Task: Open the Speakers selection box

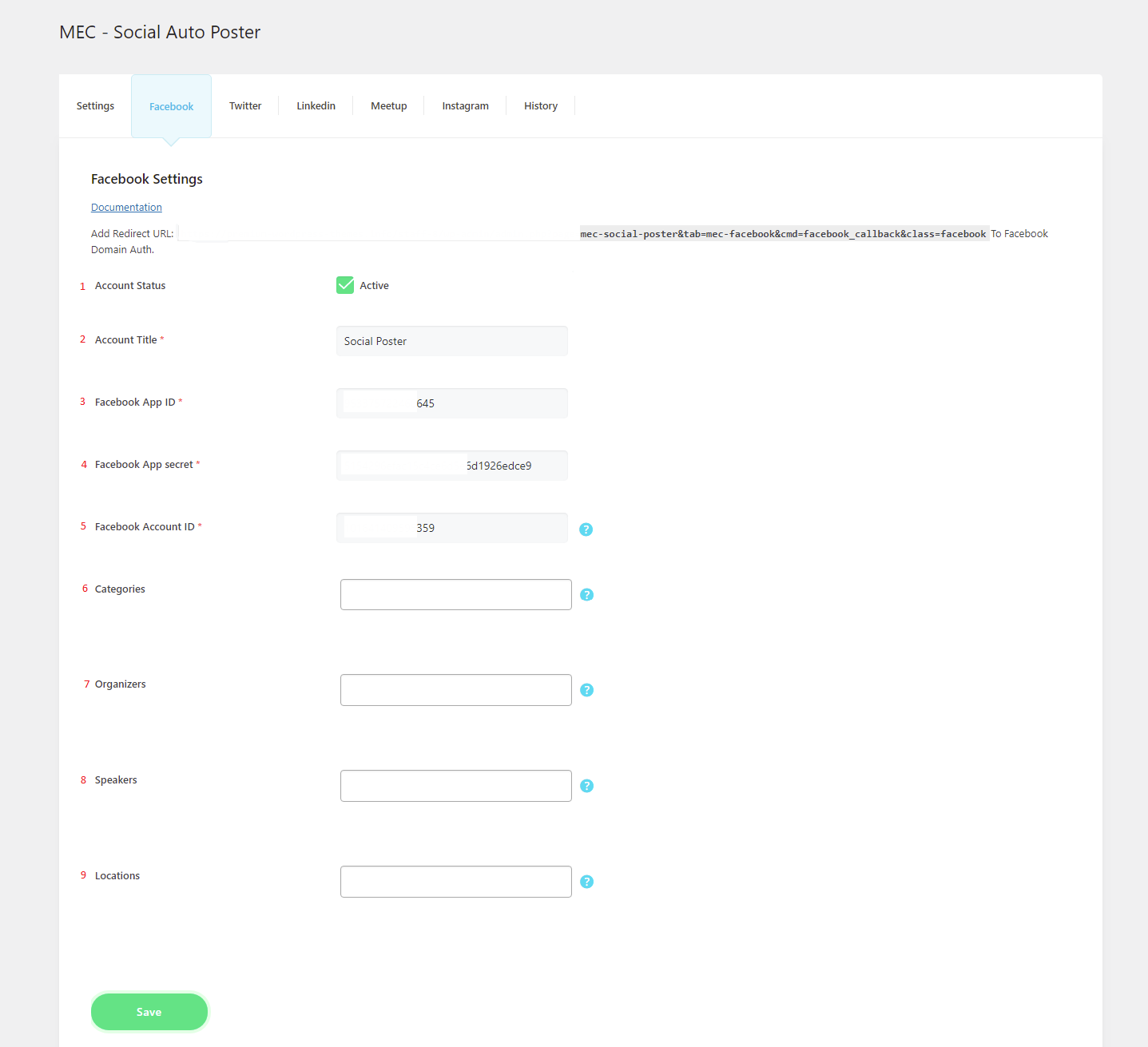Action: coord(456,786)
